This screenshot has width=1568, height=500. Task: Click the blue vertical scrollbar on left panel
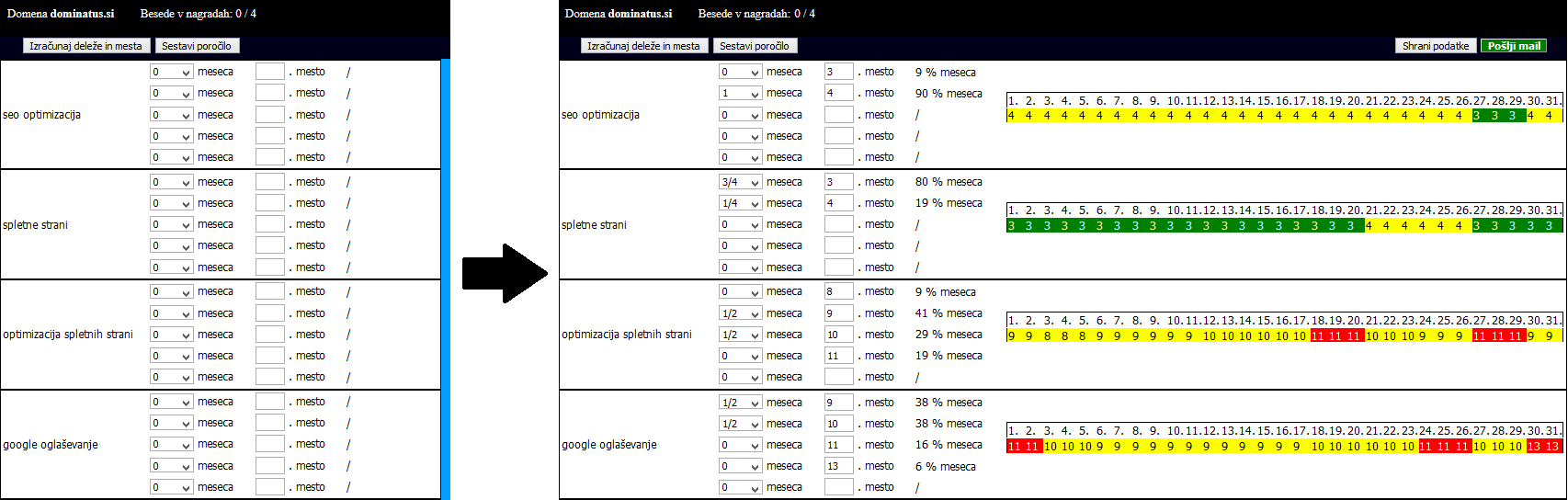[x=446, y=276]
